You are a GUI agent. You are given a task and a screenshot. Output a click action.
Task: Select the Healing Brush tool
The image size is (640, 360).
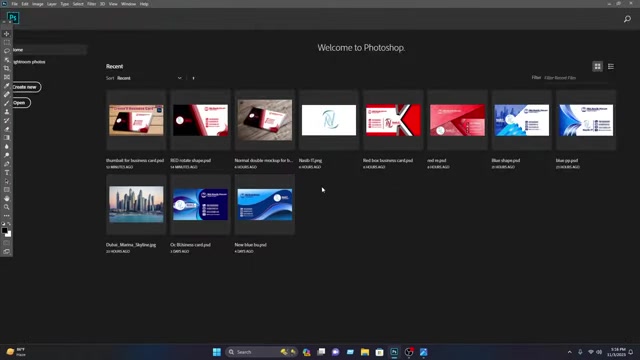[x=7, y=94]
